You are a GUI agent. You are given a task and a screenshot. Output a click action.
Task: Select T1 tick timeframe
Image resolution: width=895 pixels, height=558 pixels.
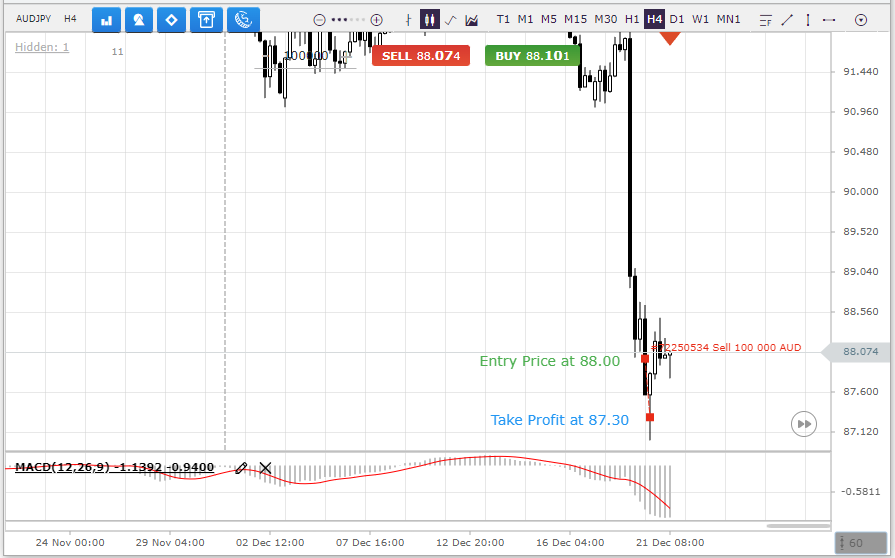point(503,19)
